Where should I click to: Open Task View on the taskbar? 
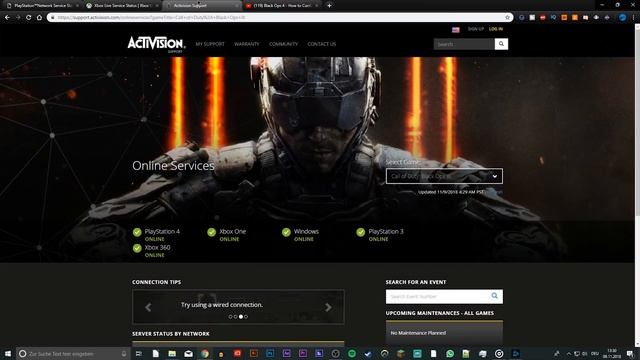point(139,354)
